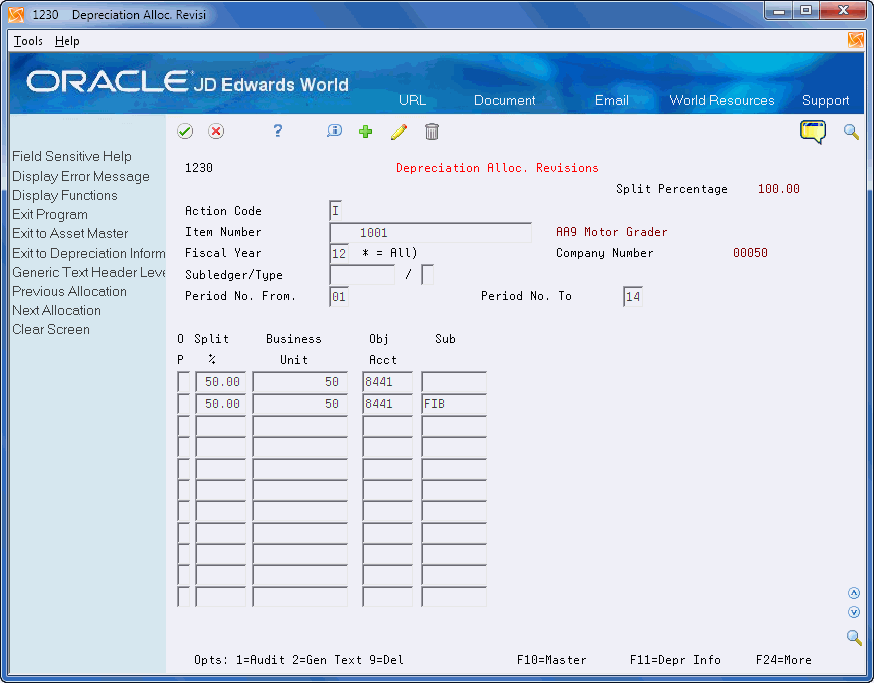Click the F24=More function key text

(784, 660)
